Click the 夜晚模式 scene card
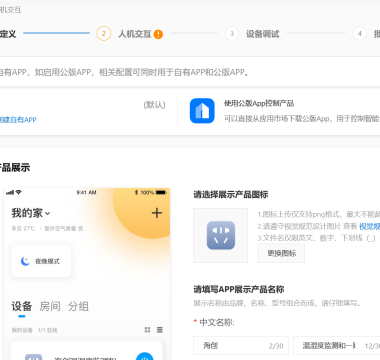This screenshot has height=360, width=380. pos(41,261)
